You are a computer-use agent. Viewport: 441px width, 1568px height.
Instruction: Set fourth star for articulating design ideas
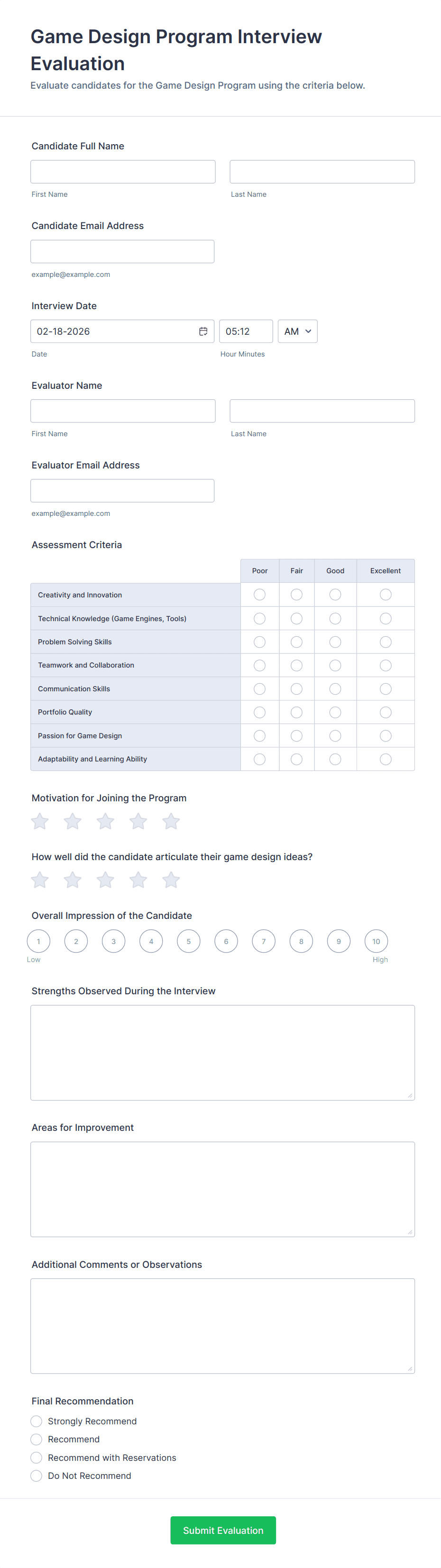coord(138,880)
